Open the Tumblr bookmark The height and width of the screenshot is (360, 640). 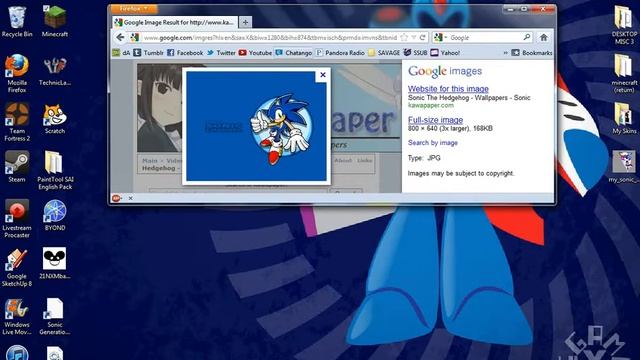pos(149,53)
